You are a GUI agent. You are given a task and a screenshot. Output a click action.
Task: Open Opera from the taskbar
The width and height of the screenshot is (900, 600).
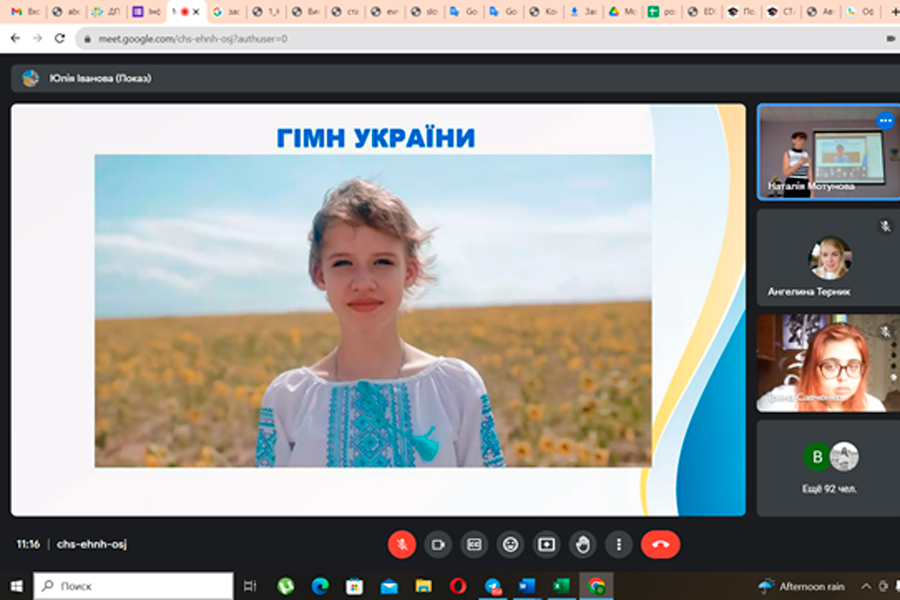coord(458,586)
